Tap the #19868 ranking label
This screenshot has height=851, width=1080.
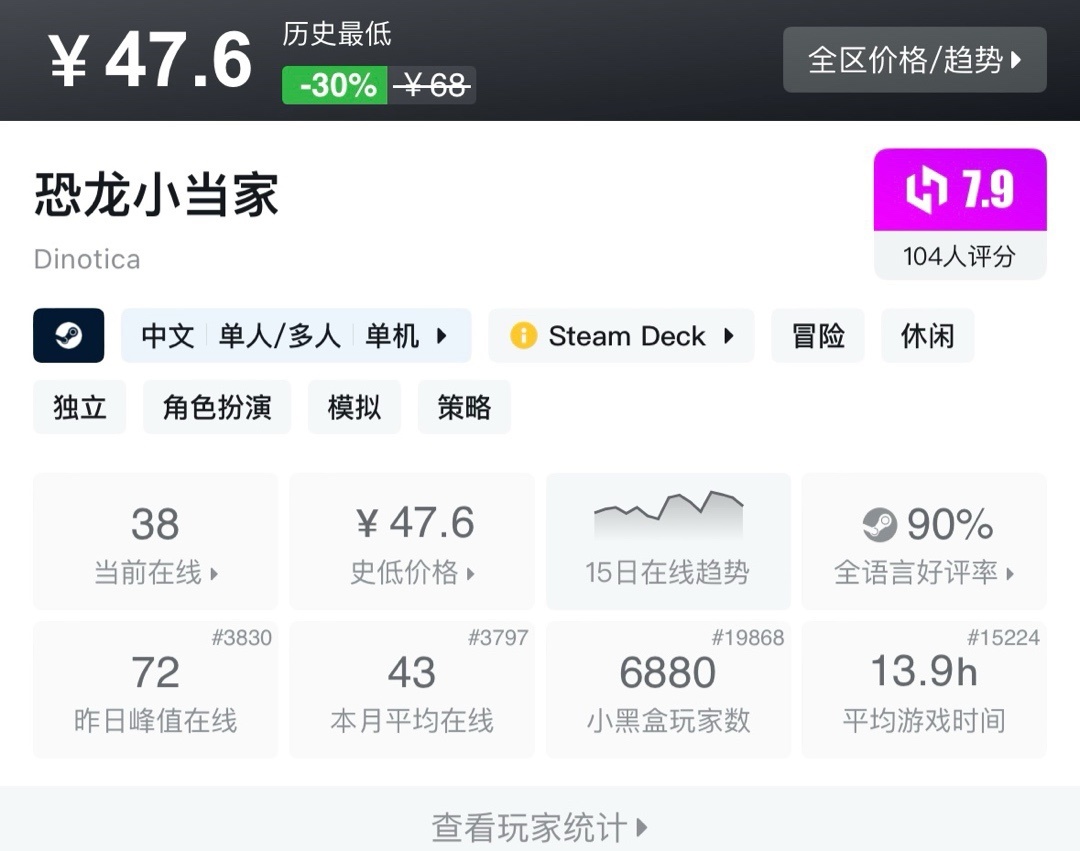coord(748,638)
